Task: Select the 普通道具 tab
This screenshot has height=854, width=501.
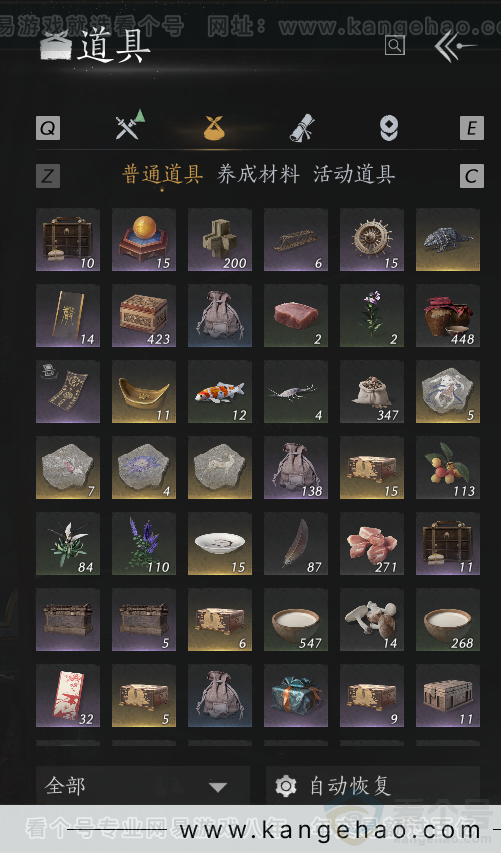Action: point(163,175)
